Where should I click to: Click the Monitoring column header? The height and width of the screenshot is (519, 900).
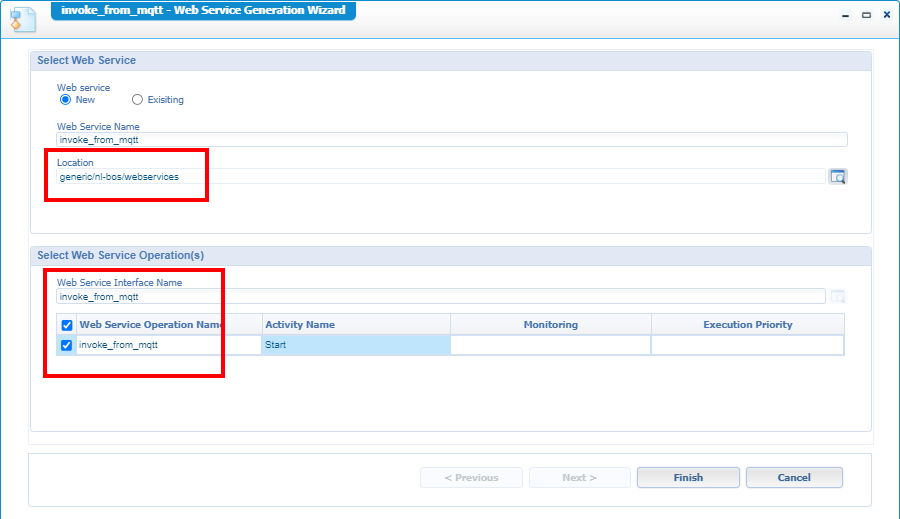(551, 325)
